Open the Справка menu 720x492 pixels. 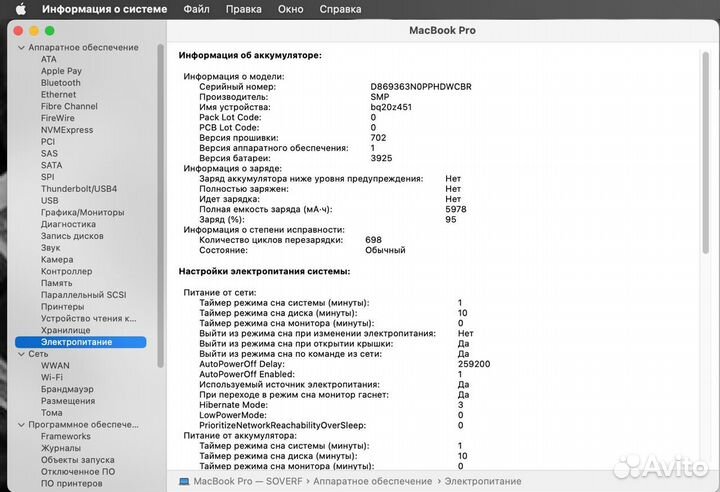point(340,9)
